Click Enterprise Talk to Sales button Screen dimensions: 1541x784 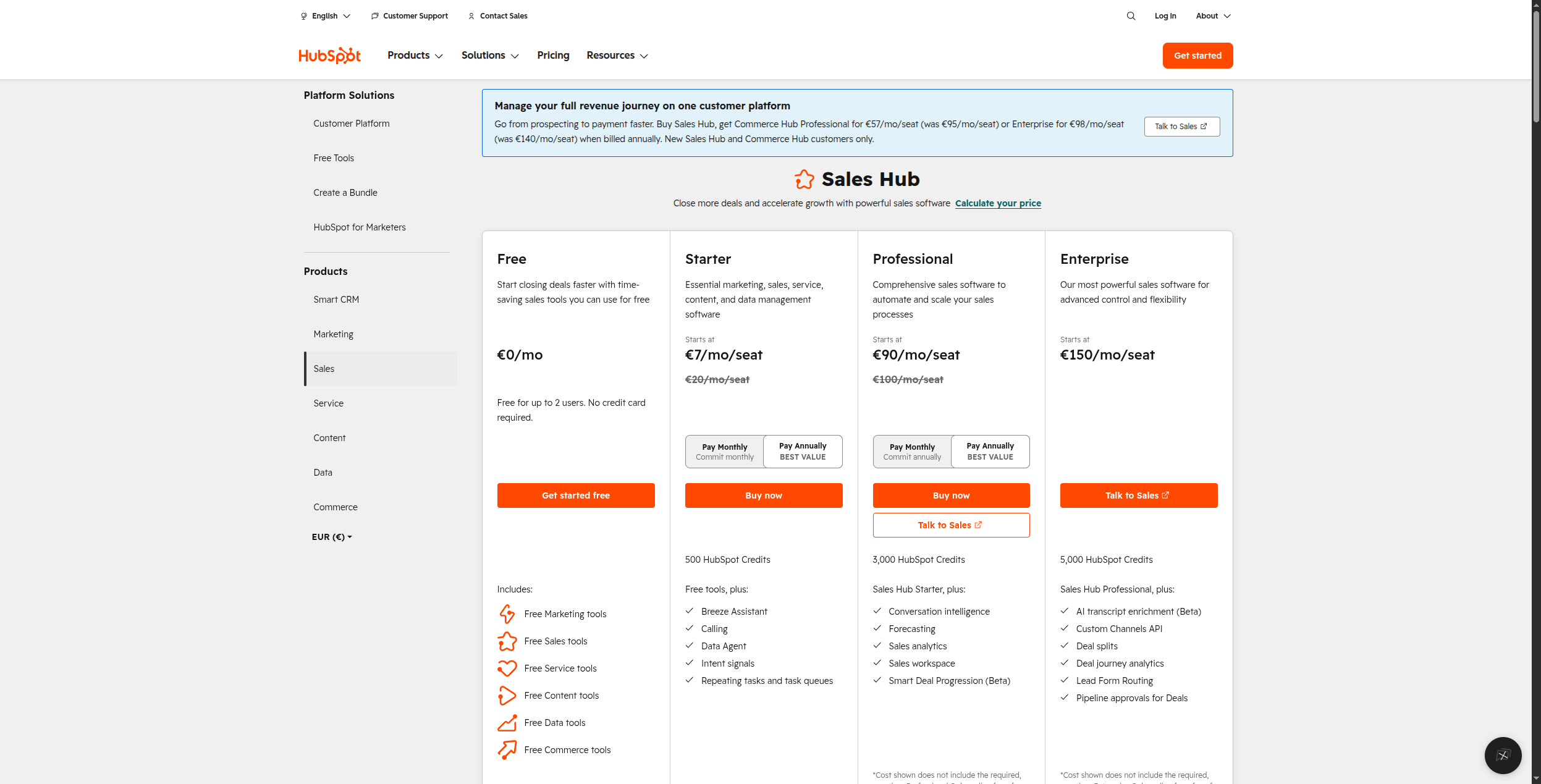1139,495
